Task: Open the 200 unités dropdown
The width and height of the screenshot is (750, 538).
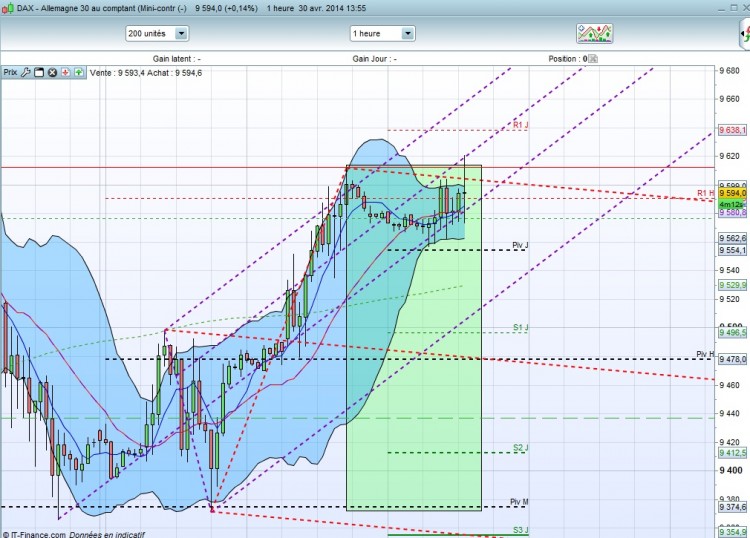Action: pos(157,33)
